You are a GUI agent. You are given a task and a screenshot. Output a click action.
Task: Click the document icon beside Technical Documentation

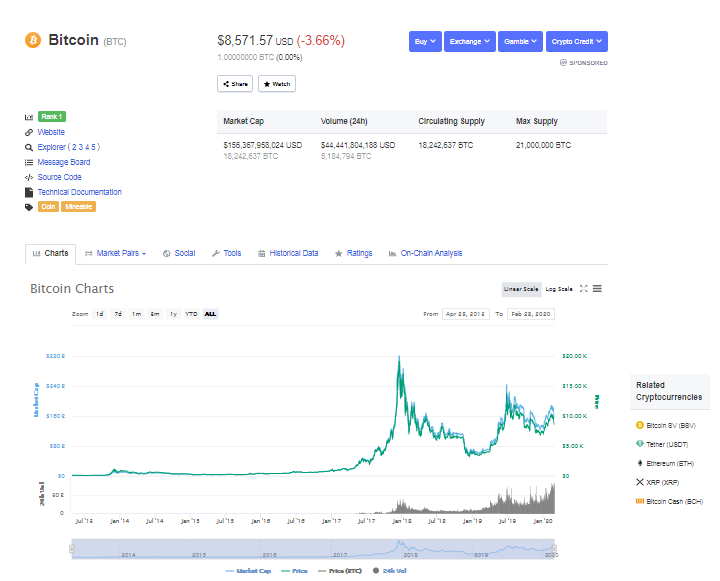point(29,192)
